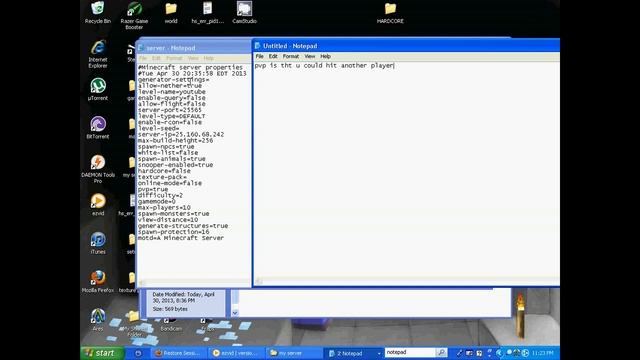The image size is (640, 360).
Task: Click the folder window's scrollbar down arrow
Action: tap(235, 313)
